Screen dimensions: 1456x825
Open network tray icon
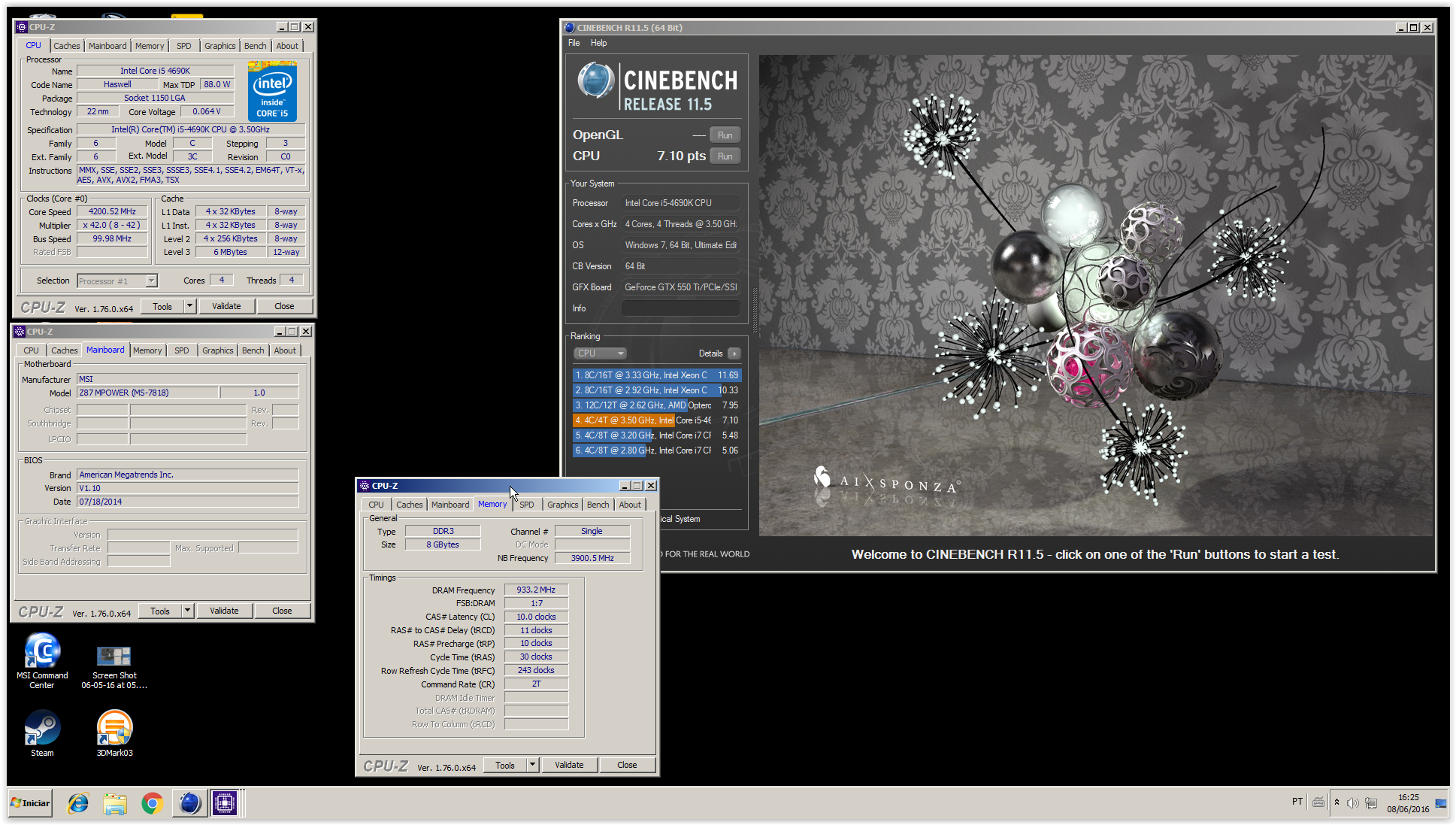point(1371,803)
